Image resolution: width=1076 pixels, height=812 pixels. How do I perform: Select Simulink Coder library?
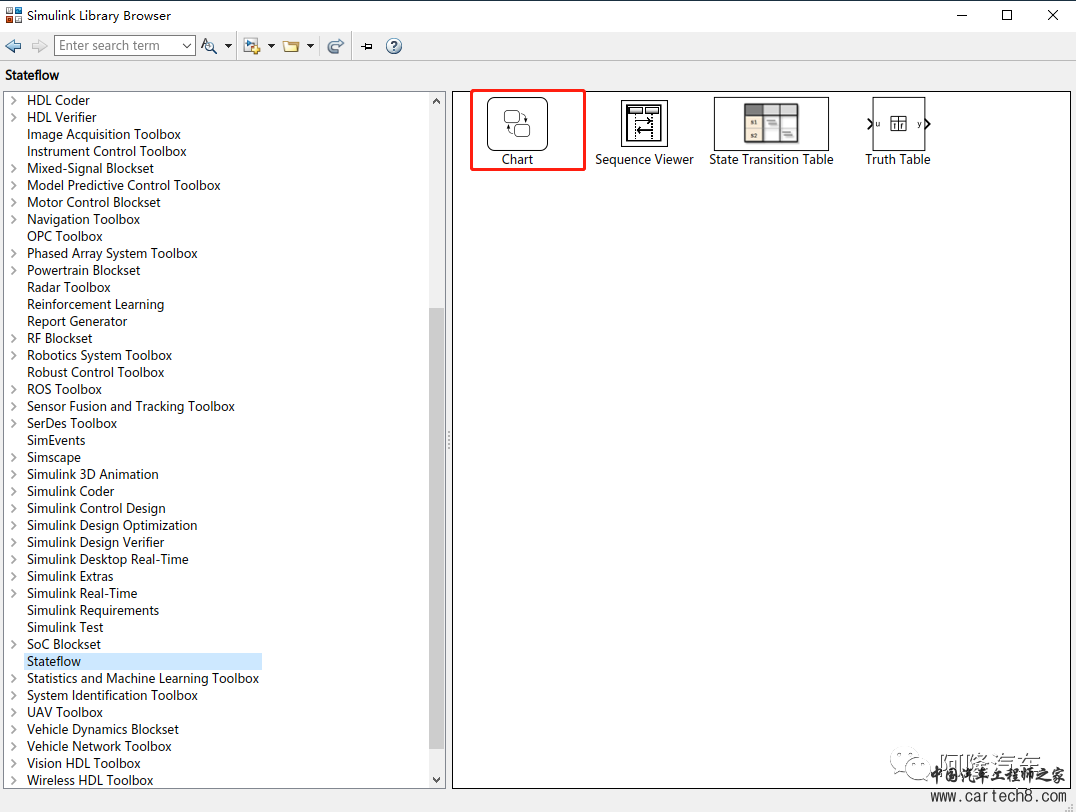70,491
